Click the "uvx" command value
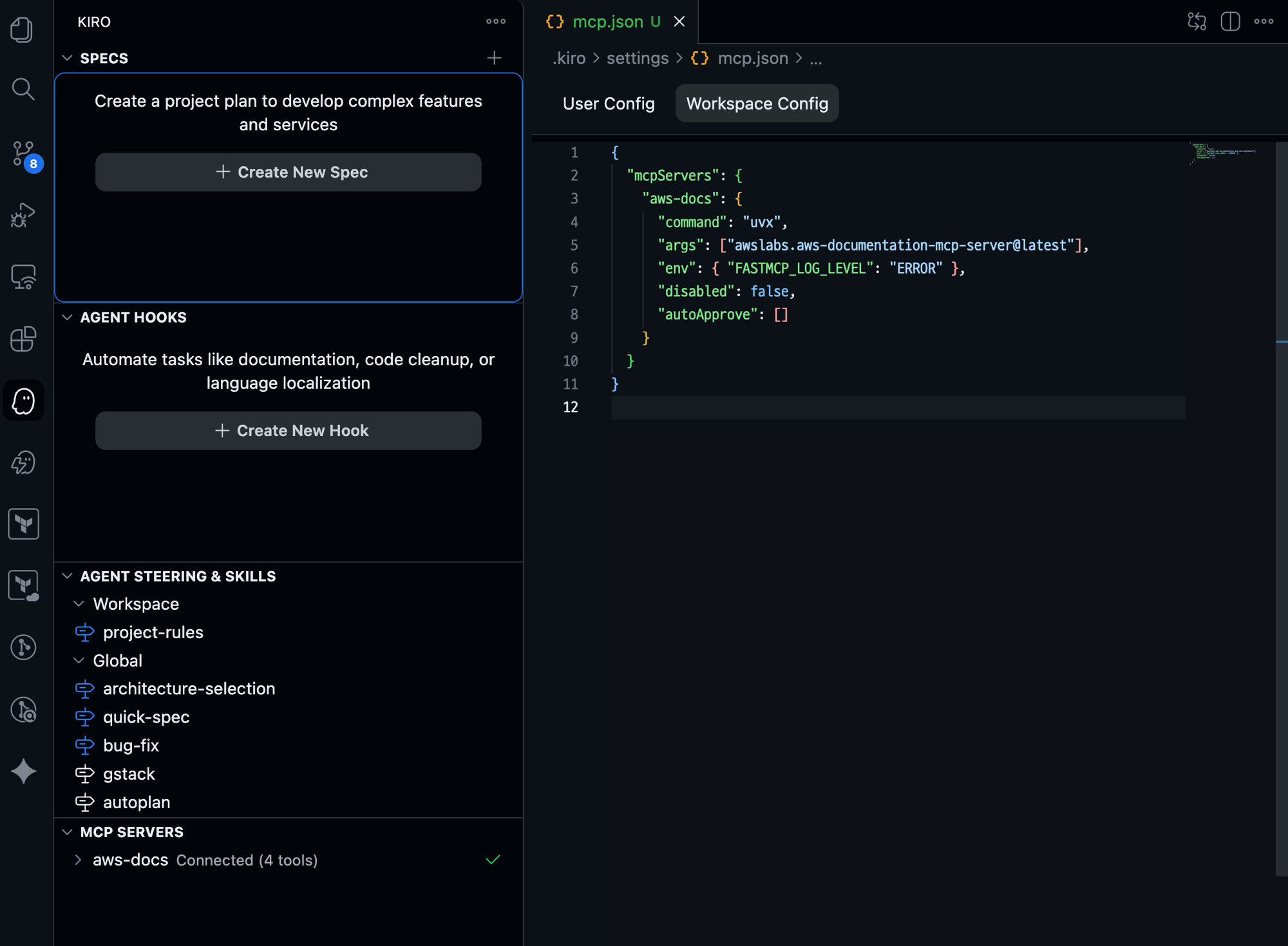1288x946 pixels. coord(761,222)
